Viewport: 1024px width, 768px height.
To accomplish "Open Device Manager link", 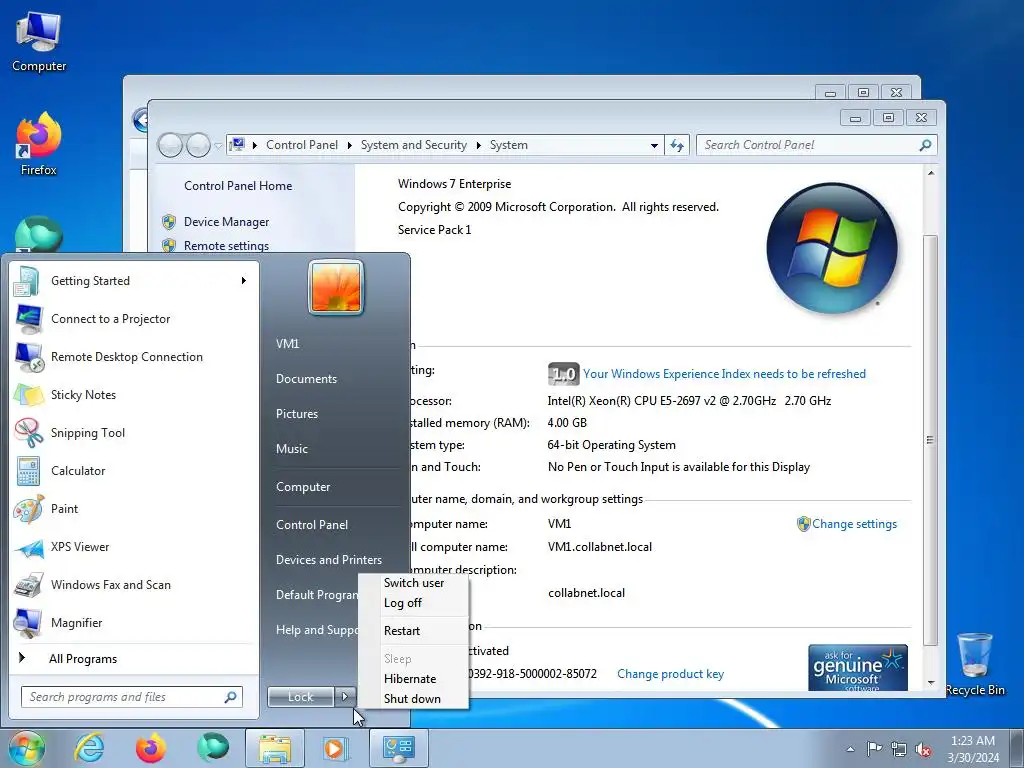I will point(227,222).
